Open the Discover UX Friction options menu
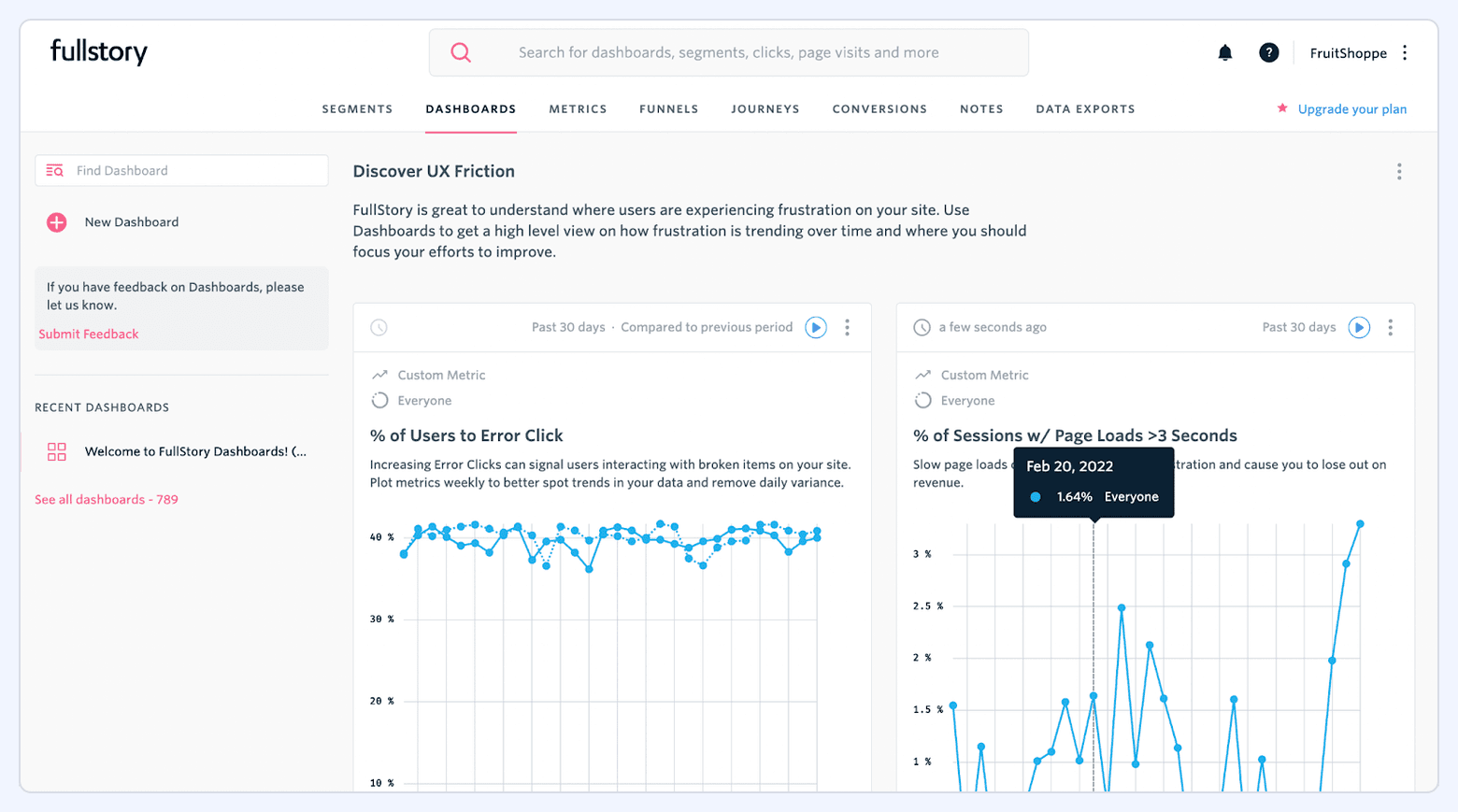1458x812 pixels. 1399,171
